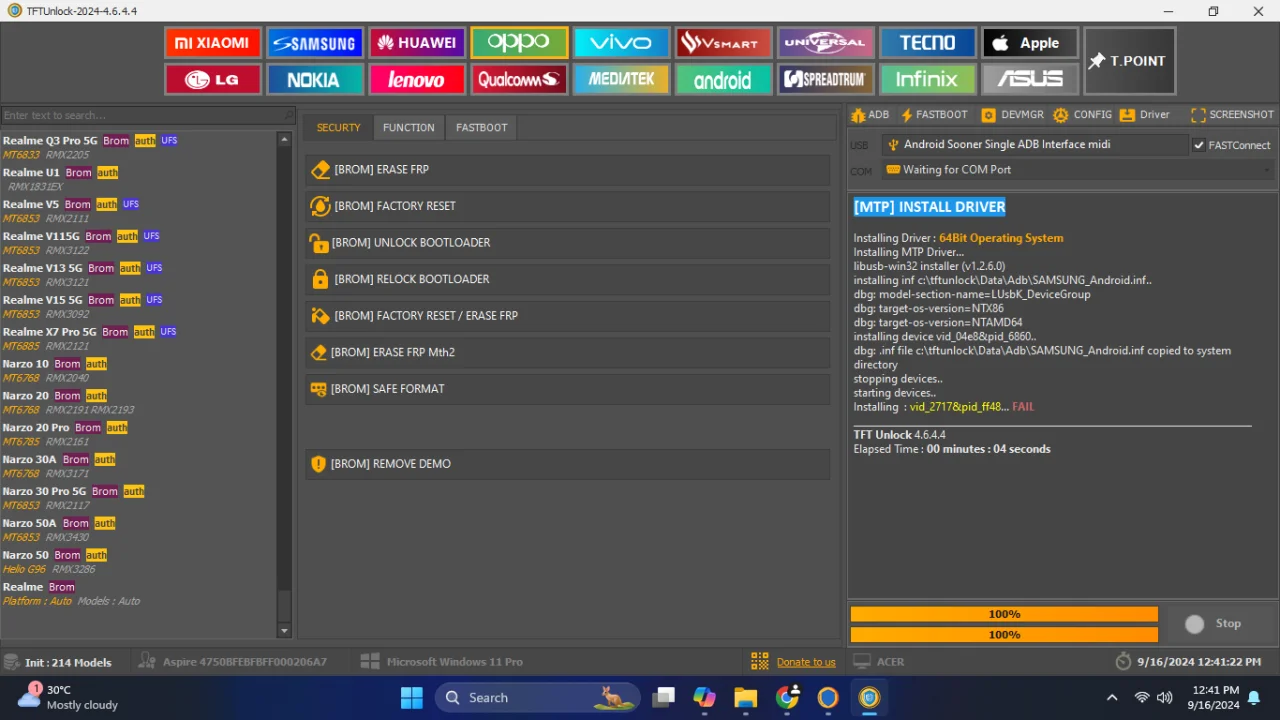This screenshot has height=720, width=1280.
Task: Select Realme Q3 Pro 5G model
Action: click(x=138, y=147)
